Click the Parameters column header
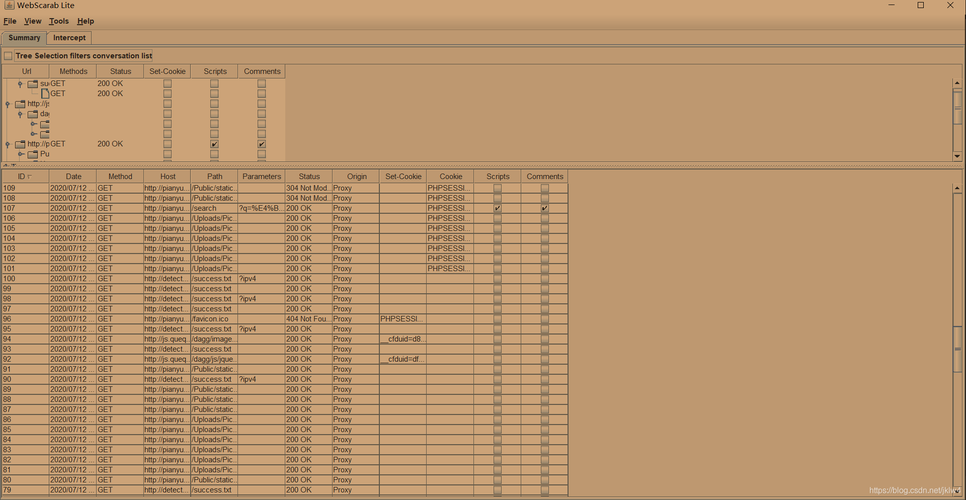The image size is (966, 500). (x=261, y=176)
